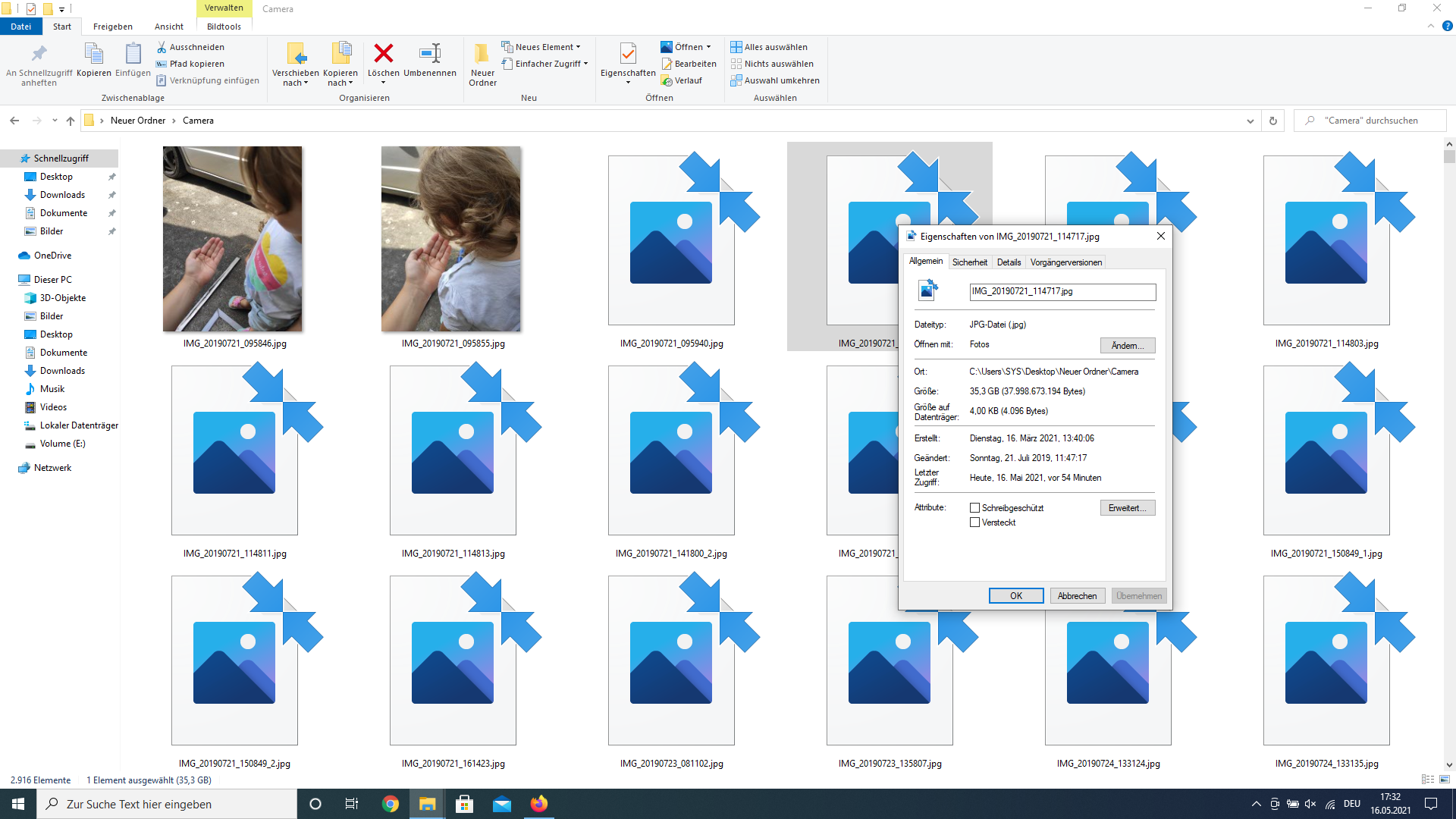The width and height of the screenshot is (1456, 819).
Task: Open Mail app from taskbar
Action: pos(502,804)
